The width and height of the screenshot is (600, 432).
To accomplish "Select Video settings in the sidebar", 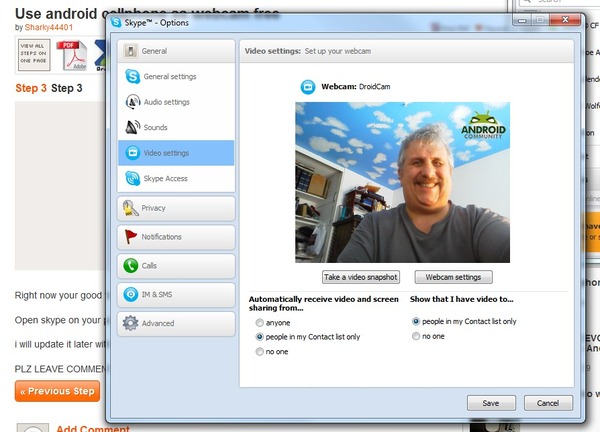I will [176, 153].
